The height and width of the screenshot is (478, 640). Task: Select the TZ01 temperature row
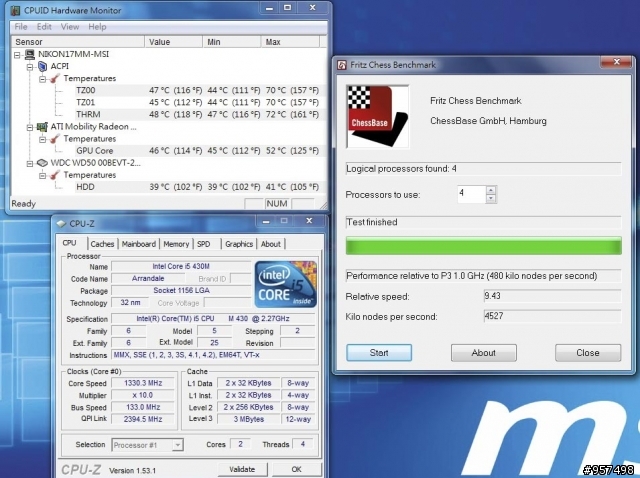[x=198, y=102]
